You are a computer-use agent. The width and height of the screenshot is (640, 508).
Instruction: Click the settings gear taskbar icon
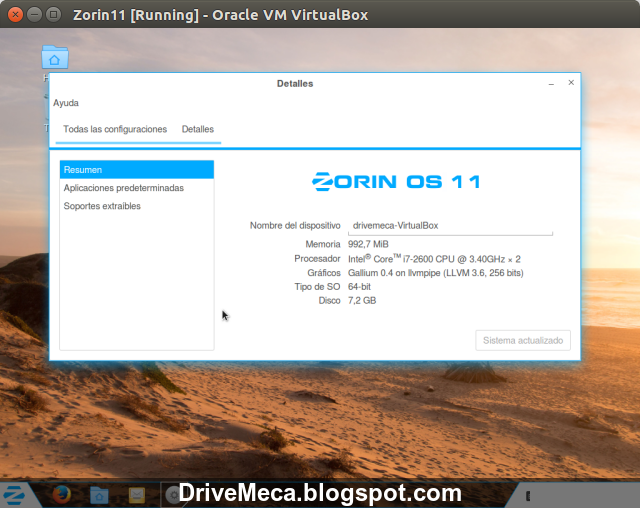(x=173, y=495)
